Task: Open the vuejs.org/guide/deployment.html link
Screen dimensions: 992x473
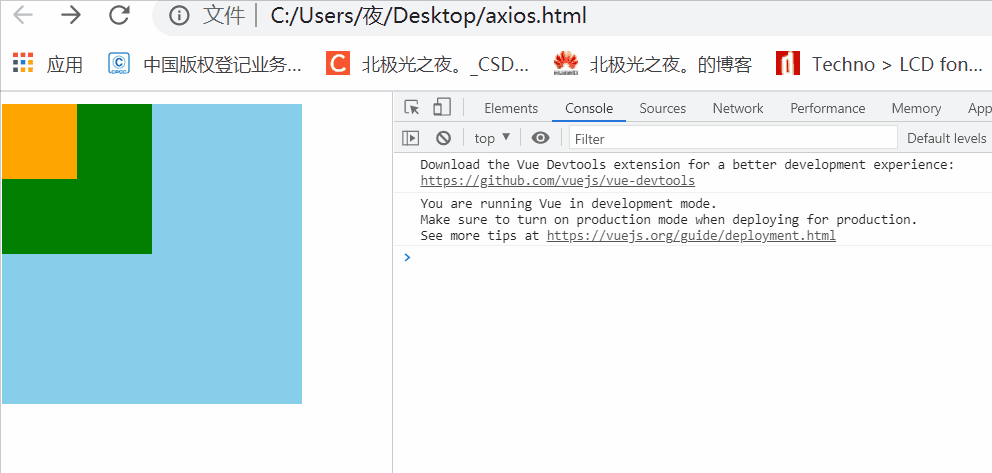Action: click(691, 236)
